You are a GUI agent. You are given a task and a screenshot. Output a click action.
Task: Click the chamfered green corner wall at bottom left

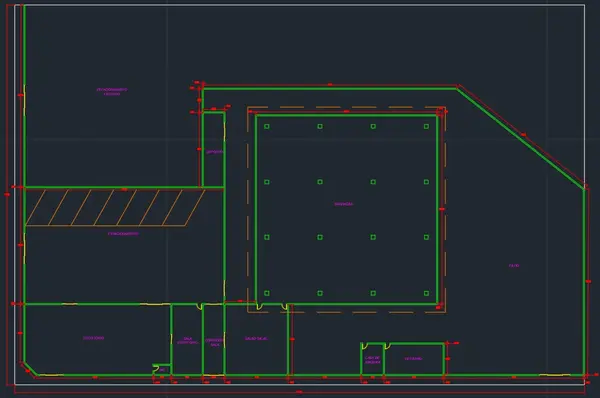pyautogui.click(x=30, y=369)
